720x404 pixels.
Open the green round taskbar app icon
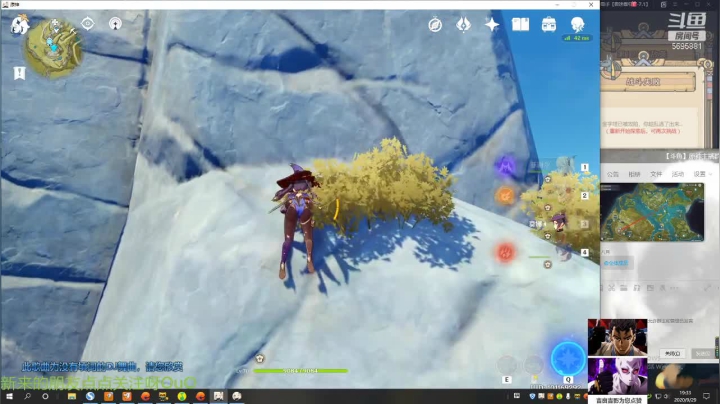click(182, 396)
